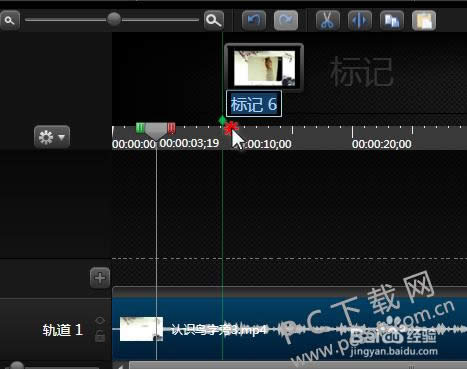Zoom out the timeline with small magnifier
The height and width of the screenshot is (369, 467).
tap(10, 20)
